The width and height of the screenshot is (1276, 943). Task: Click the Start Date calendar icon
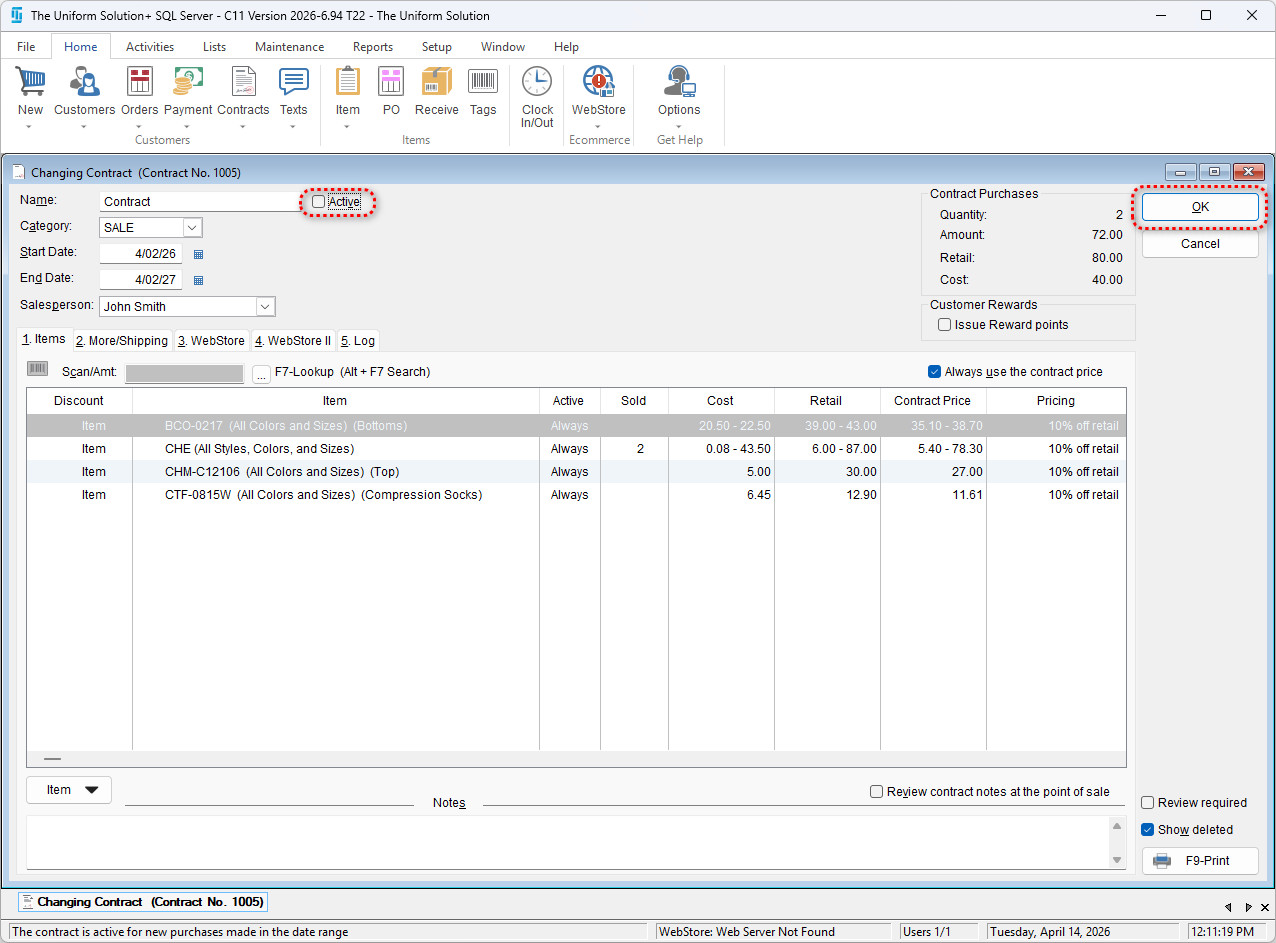click(x=198, y=255)
